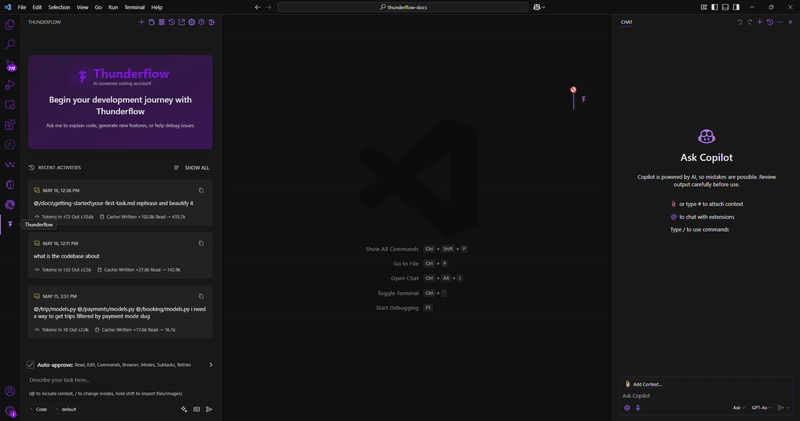Screen dimensions: 800x421
Task: Open Manage gear in activity bar
Action: 10,411
